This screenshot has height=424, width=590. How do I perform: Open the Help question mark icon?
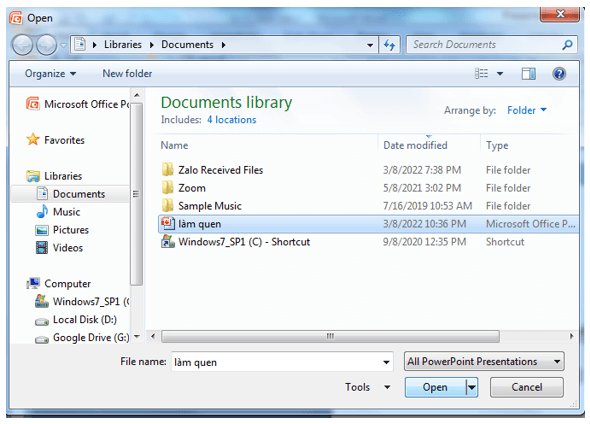point(559,74)
